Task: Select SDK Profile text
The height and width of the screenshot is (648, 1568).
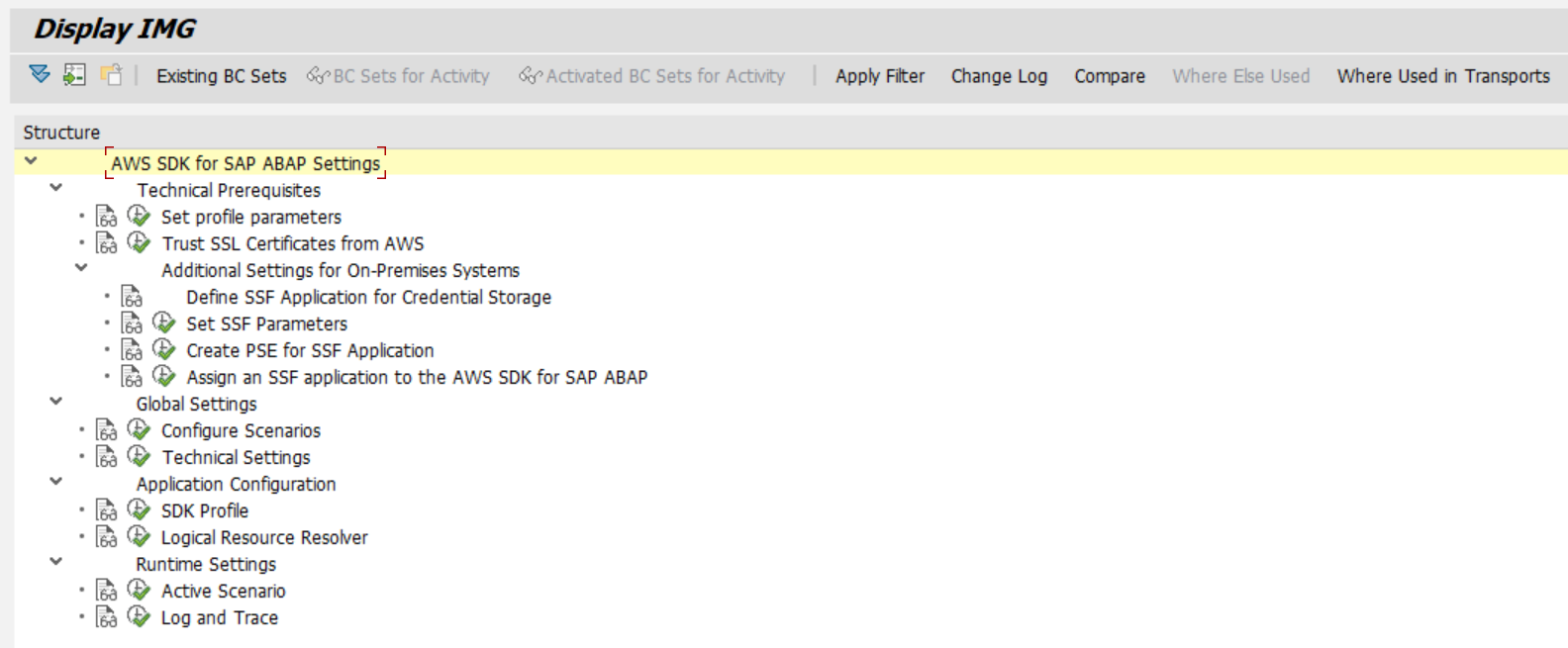Action: [205, 510]
